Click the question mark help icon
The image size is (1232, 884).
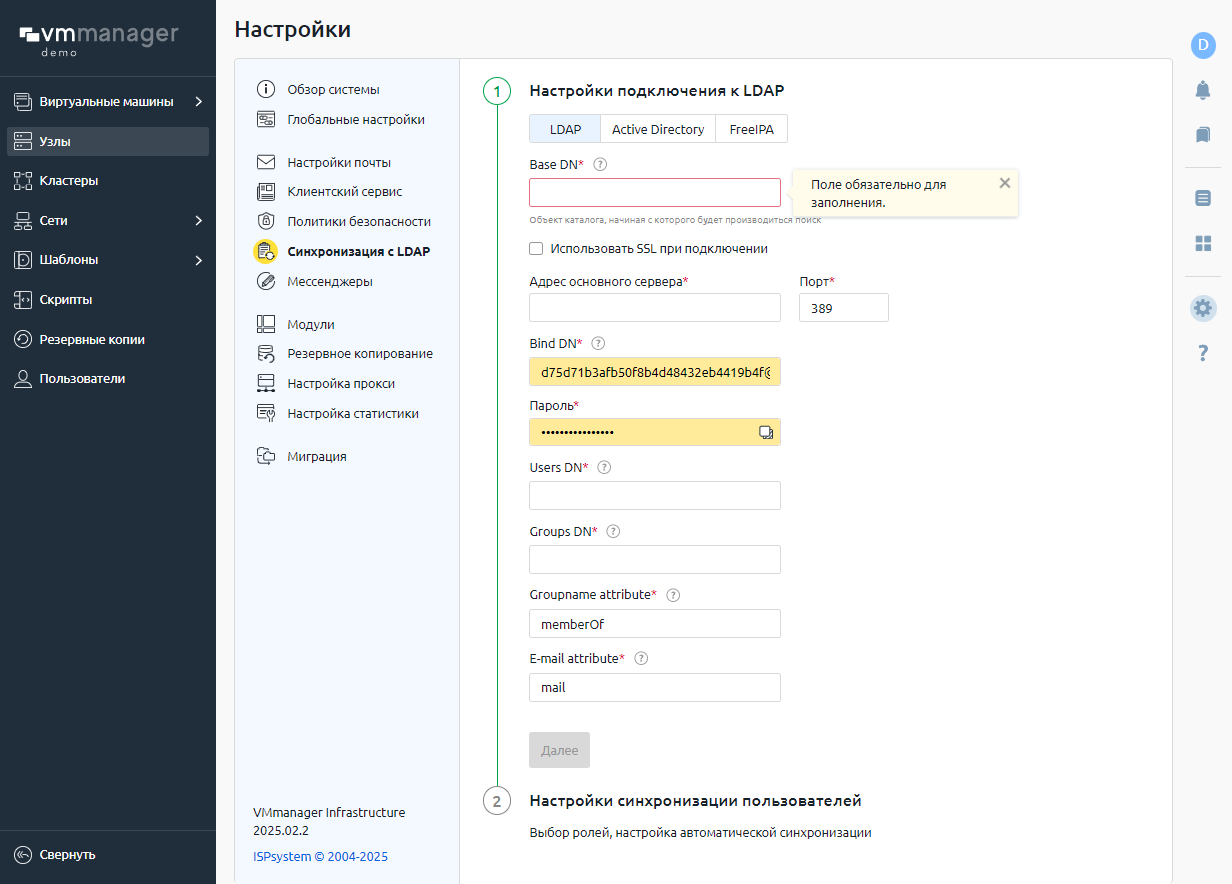coord(1203,353)
